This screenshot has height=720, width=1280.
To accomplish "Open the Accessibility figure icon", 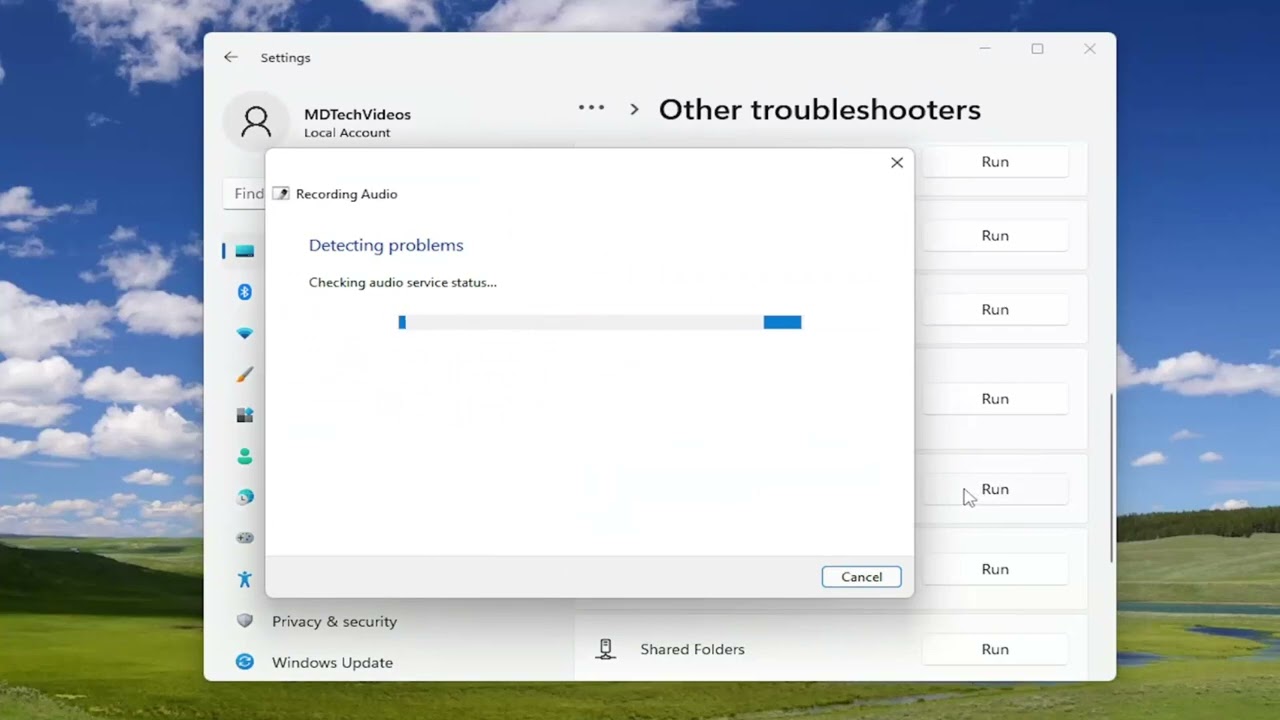I will coord(245,579).
